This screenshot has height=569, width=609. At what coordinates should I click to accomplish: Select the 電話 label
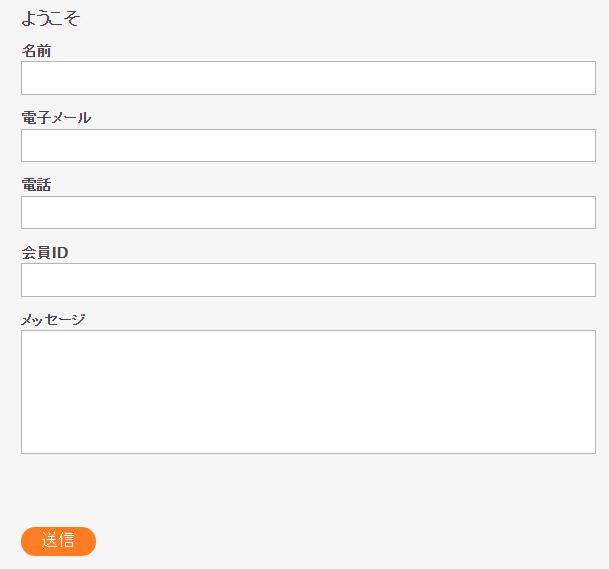click(x=36, y=184)
